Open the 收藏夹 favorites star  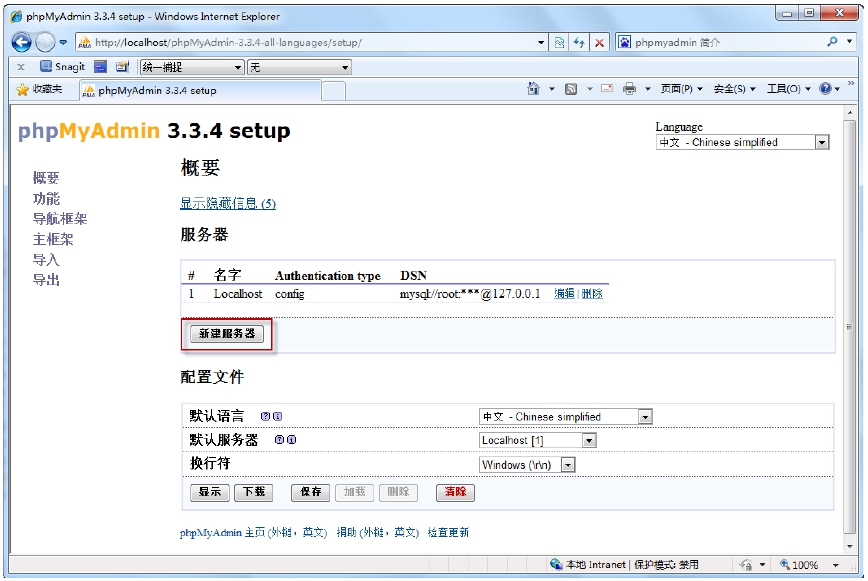[x=39, y=89]
